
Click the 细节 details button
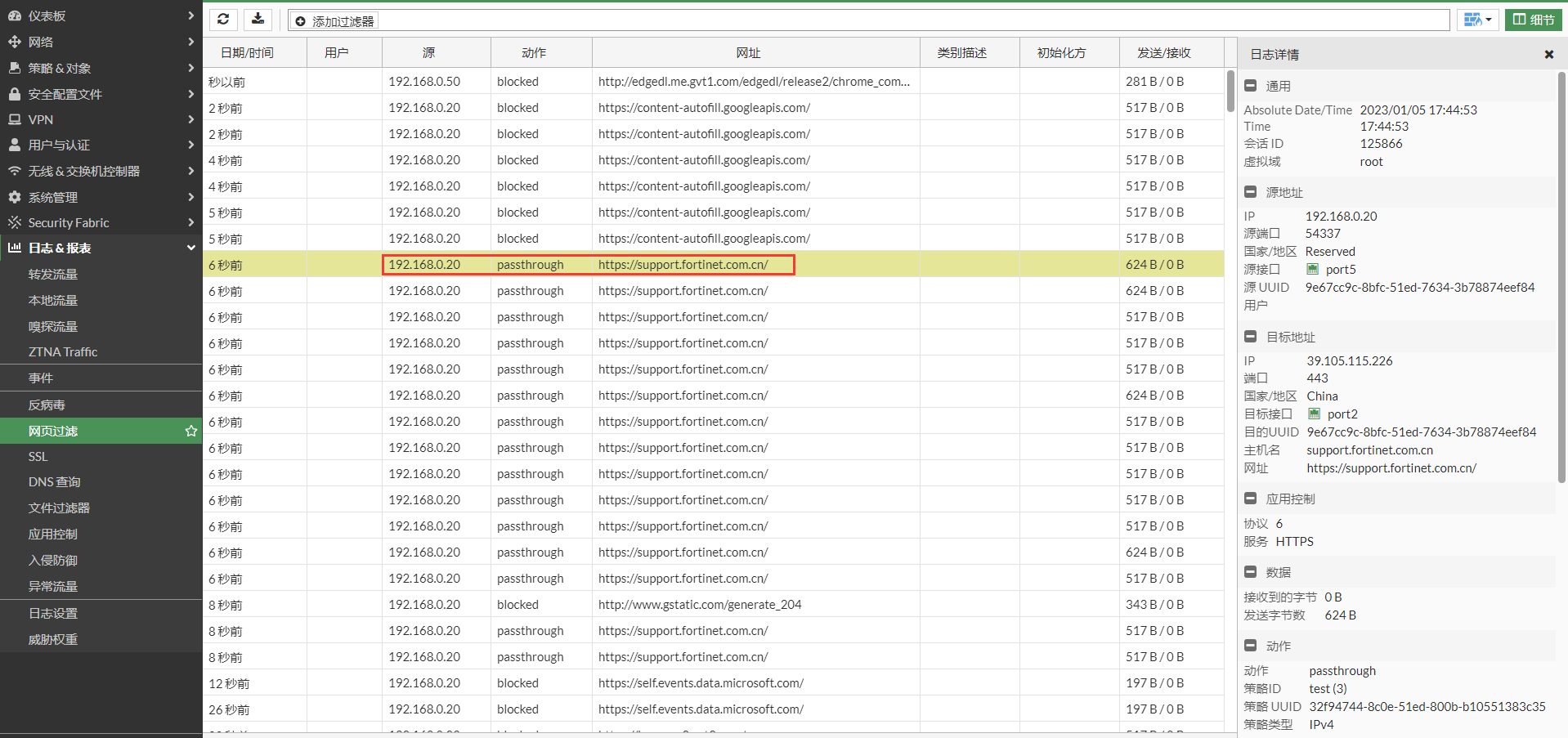pyautogui.click(x=1533, y=20)
